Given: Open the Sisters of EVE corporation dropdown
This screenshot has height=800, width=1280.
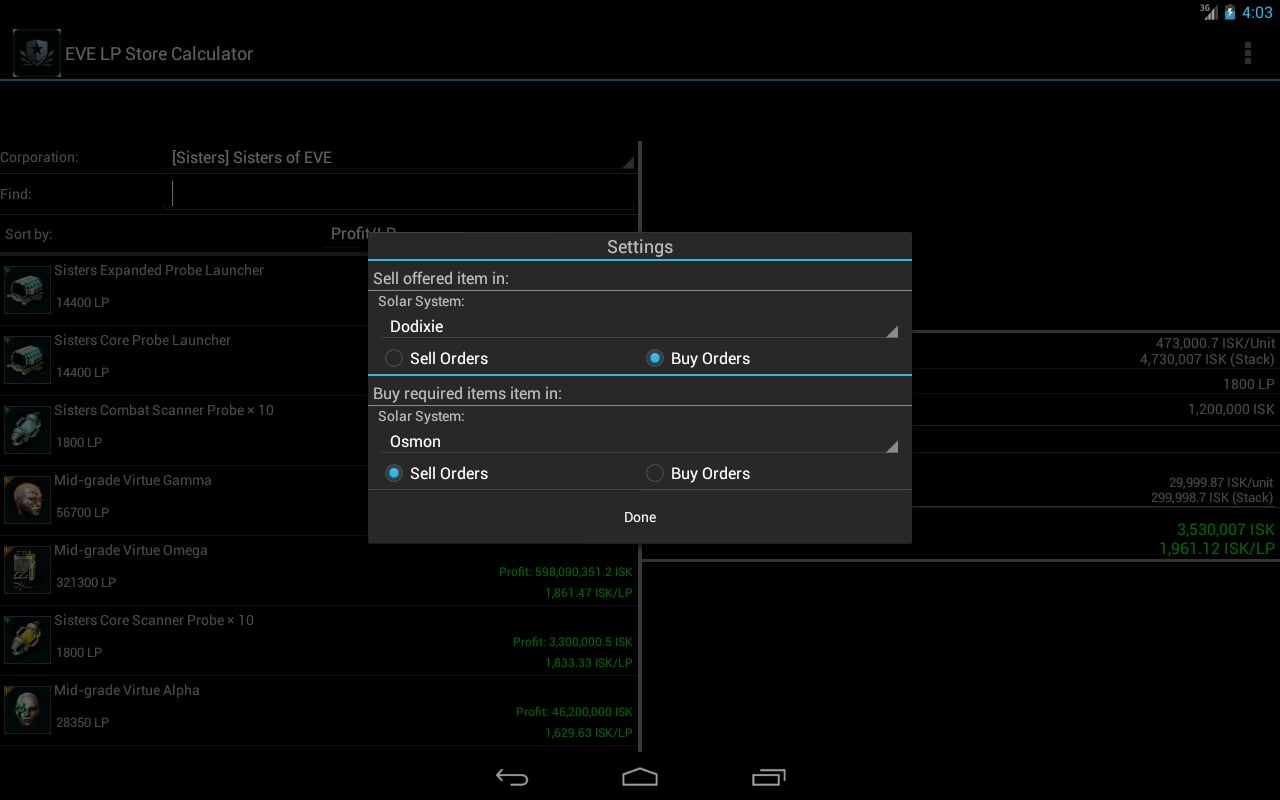Looking at the screenshot, I should pos(401,157).
